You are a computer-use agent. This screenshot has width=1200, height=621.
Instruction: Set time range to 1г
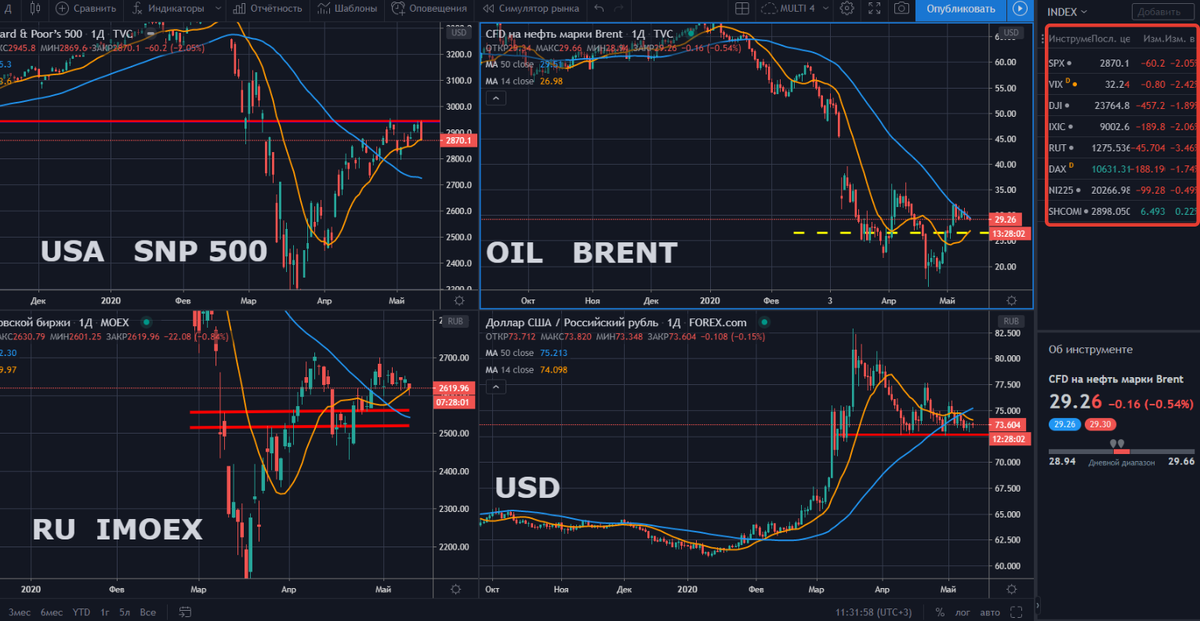click(106, 611)
